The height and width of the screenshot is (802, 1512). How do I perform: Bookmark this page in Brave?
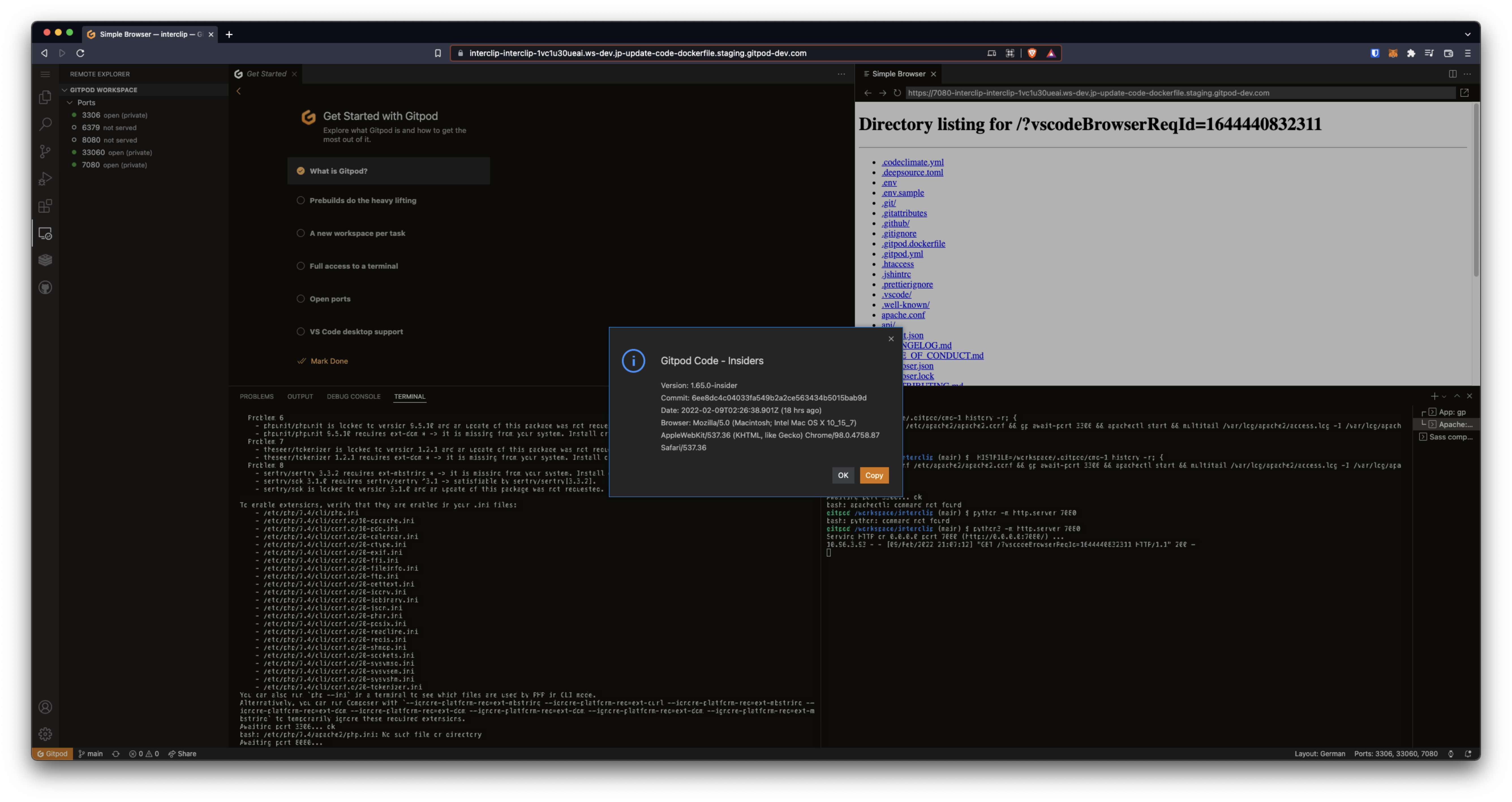pos(437,53)
